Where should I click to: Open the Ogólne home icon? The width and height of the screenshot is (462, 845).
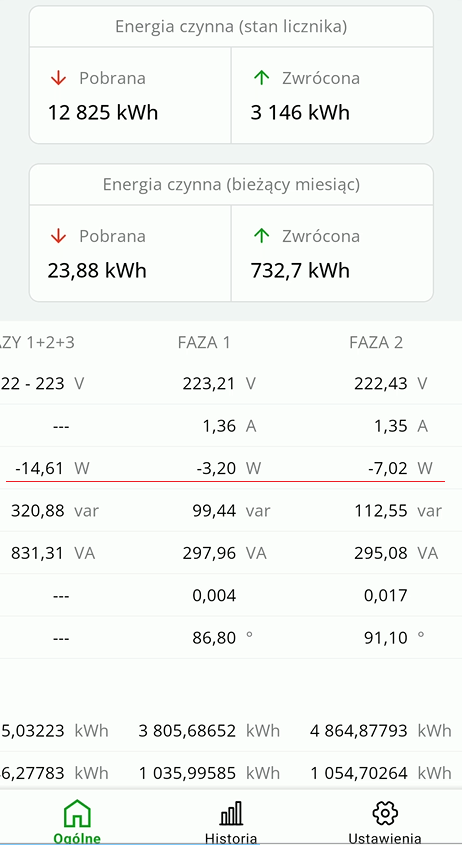tap(77, 813)
